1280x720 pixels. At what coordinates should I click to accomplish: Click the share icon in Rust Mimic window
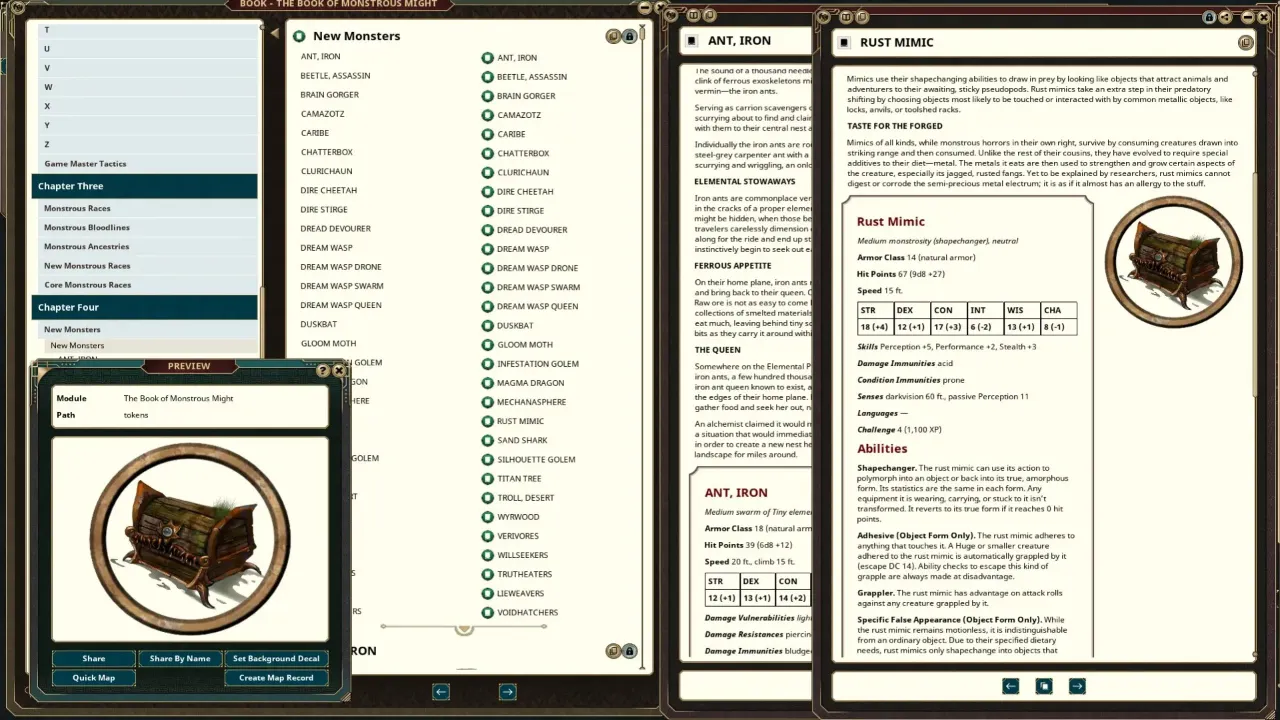(x=1226, y=17)
